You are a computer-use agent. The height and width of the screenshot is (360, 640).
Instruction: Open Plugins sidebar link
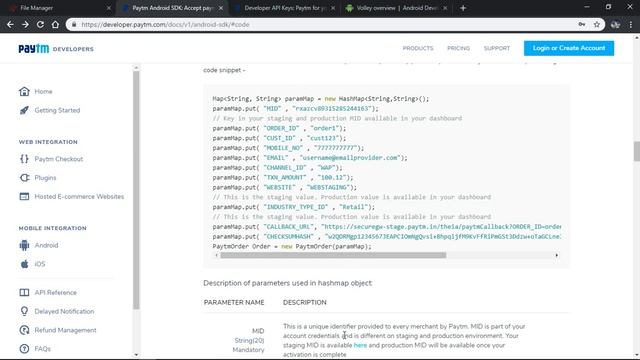pyautogui.click(x=45, y=178)
